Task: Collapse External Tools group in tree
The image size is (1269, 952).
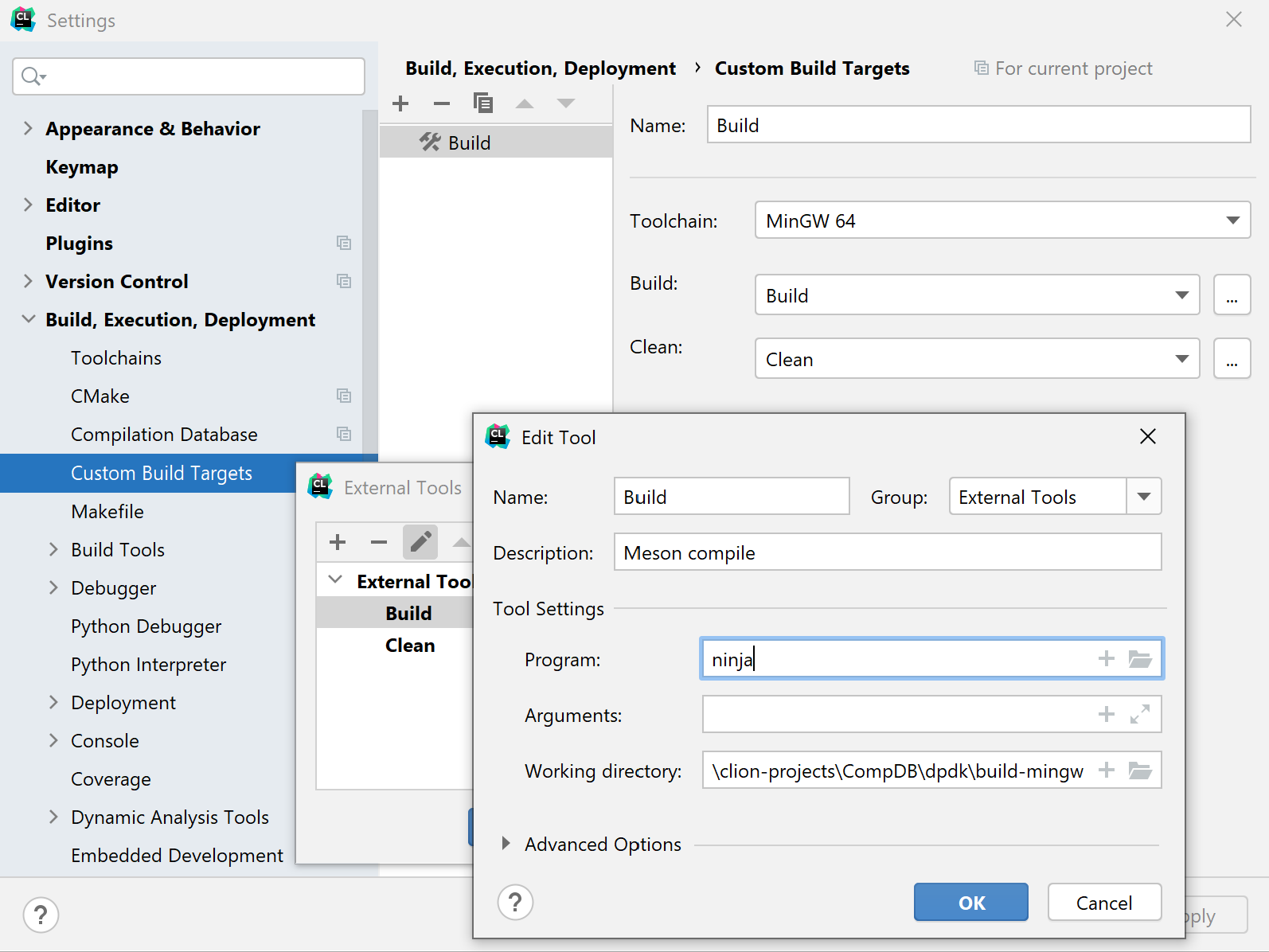Action: [335, 580]
